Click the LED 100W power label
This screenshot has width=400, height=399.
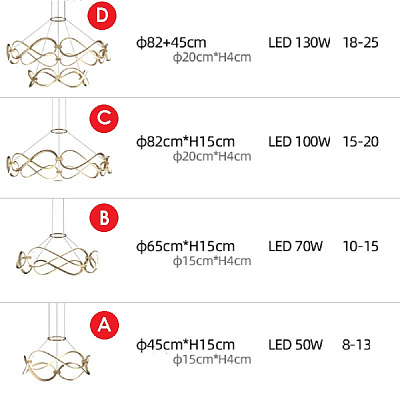299,142
